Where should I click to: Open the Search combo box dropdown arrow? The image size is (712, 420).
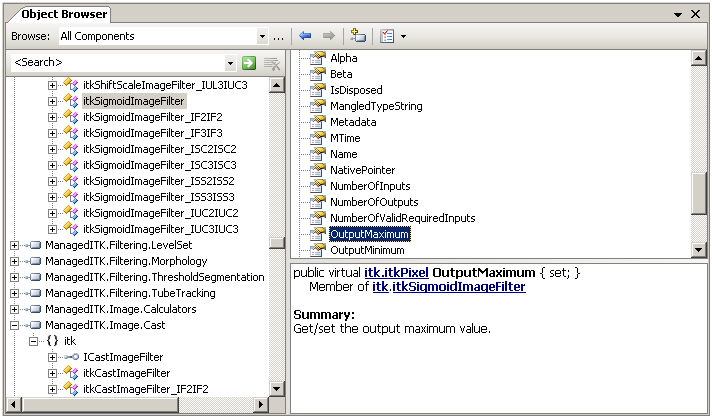231,63
